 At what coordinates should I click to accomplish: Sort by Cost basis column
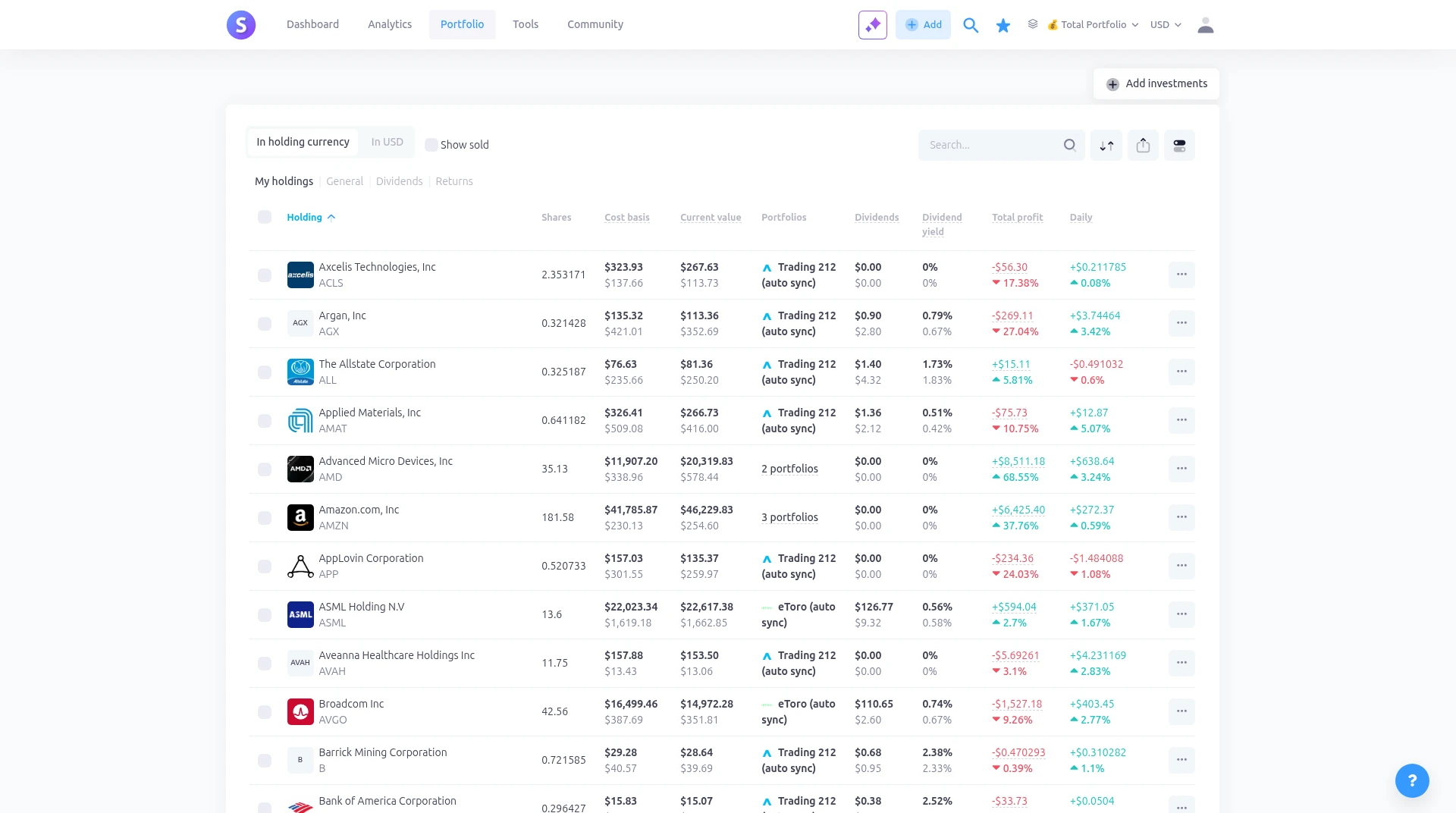(626, 218)
